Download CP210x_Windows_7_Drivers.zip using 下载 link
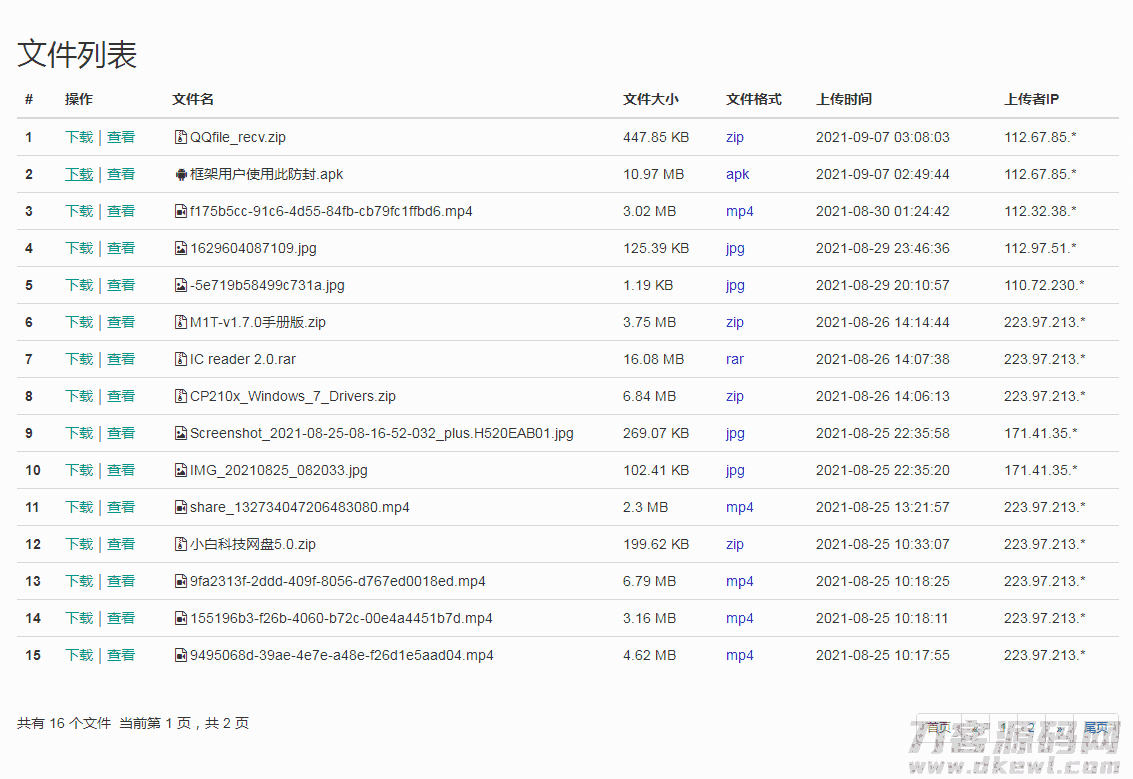 (79, 396)
